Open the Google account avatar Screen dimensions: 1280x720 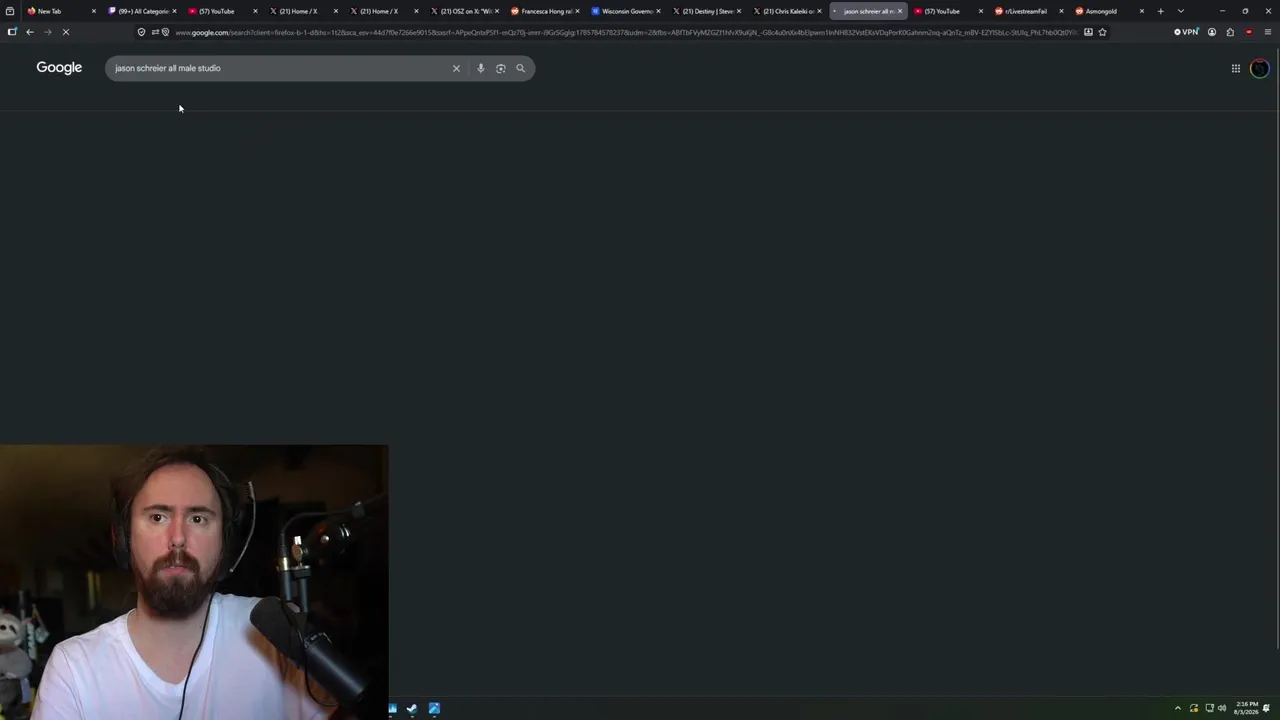pos(1259,68)
